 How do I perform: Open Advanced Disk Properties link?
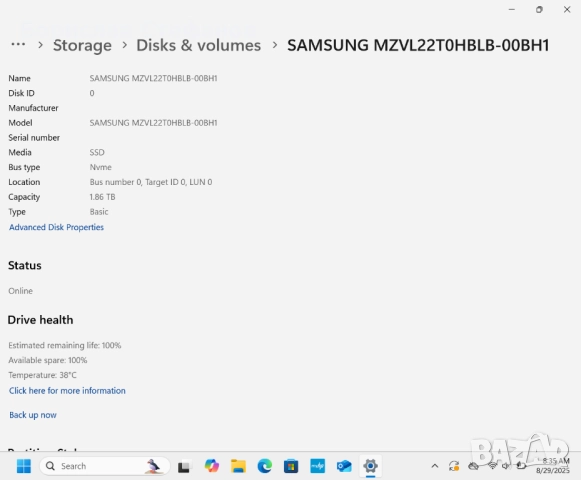tap(56, 227)
